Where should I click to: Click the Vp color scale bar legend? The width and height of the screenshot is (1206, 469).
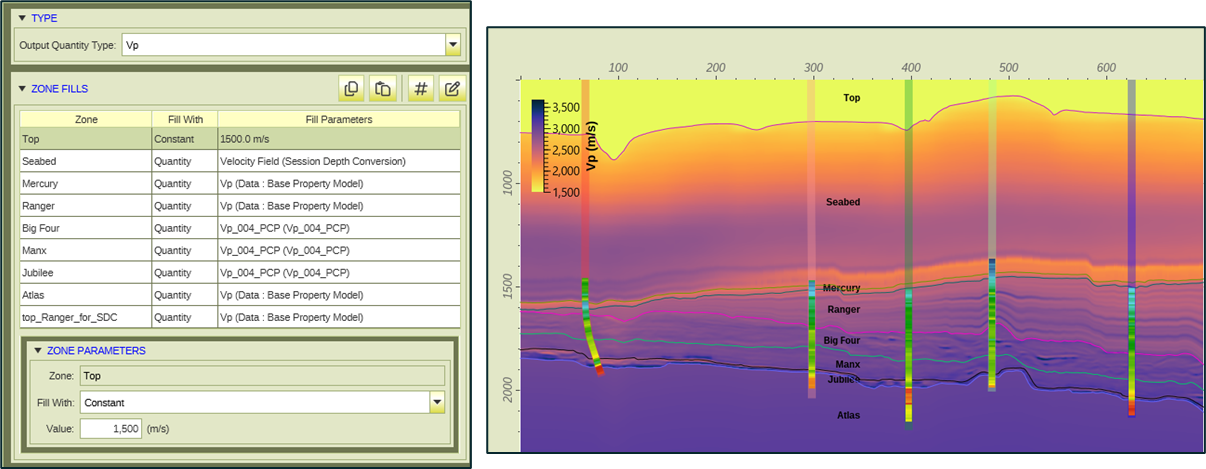538,145
